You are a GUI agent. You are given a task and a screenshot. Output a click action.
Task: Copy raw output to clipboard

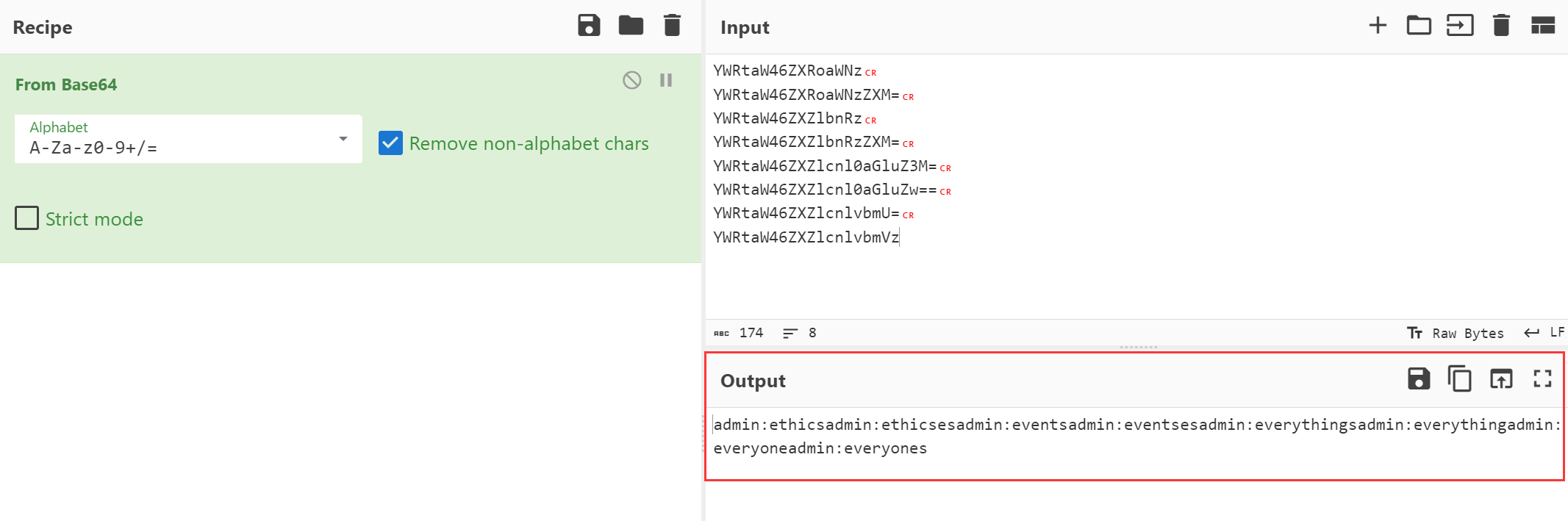click(x=1460, y=379)
